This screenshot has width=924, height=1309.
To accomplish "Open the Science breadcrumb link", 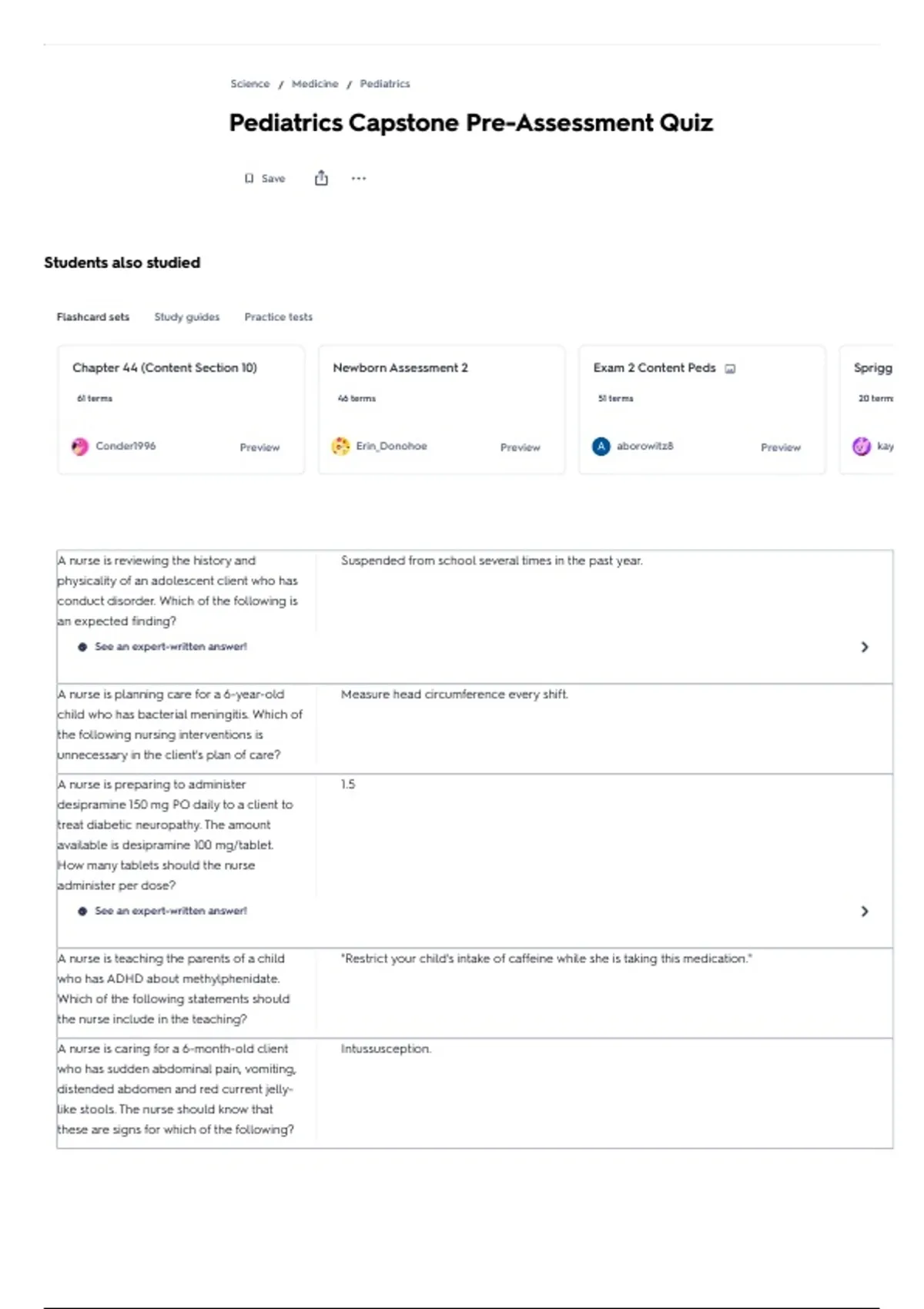I will (x=250, y=84).
